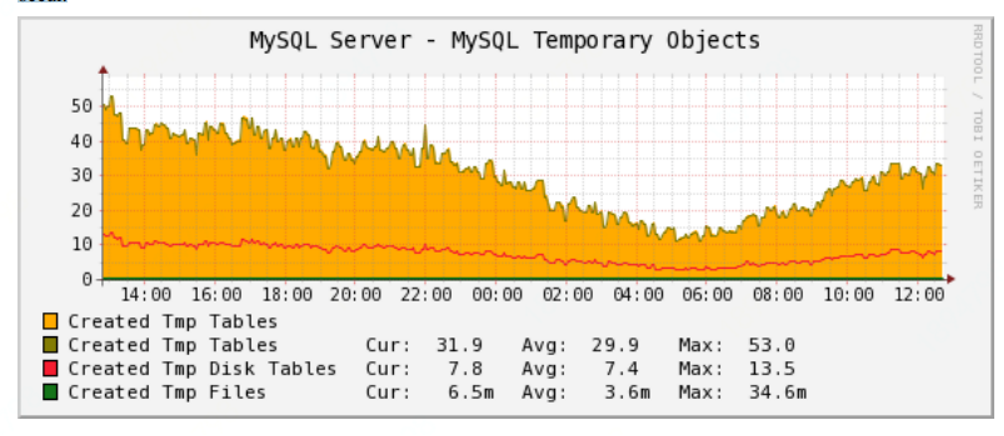The width and height of the screenshot is (1004, 436).
Task: Click the olive Created Tmp Tables legend swatch
Action: (x=51, y=345)
